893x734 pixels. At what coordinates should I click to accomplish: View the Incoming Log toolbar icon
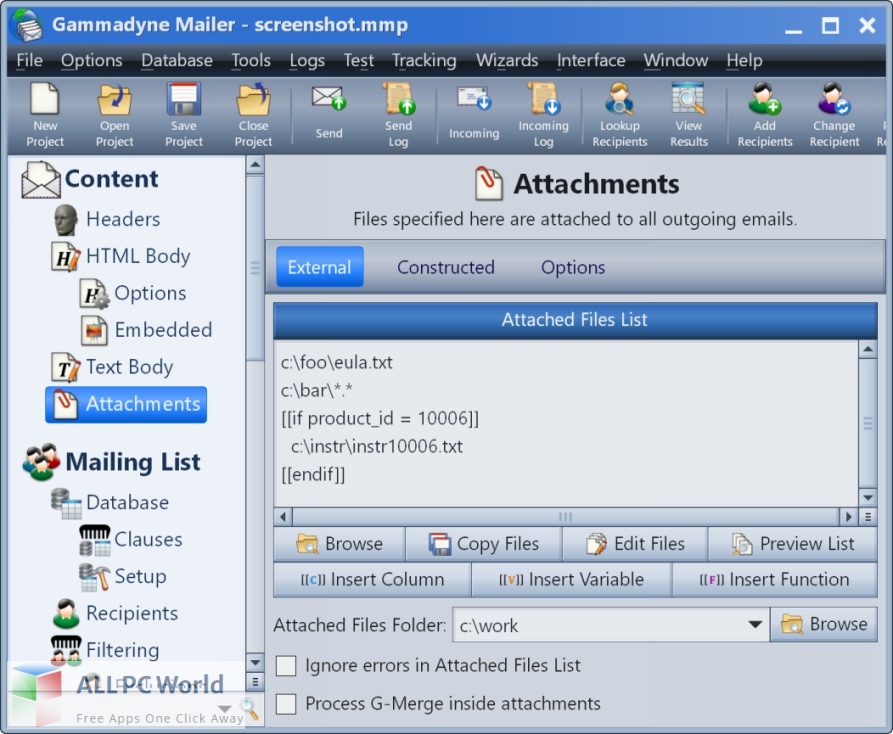[x=543, y=115]
